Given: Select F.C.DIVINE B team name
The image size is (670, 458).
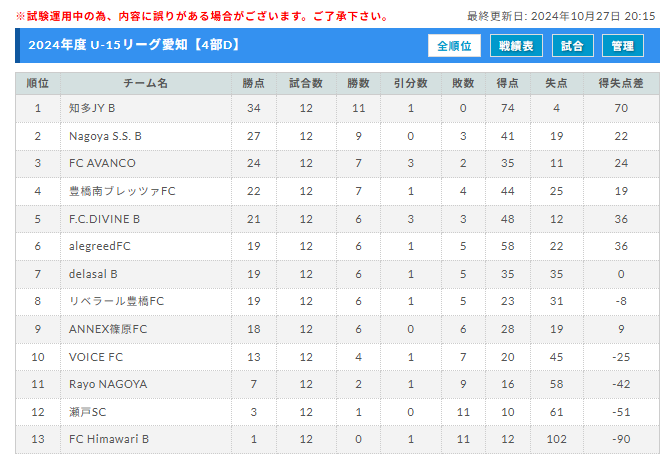Looking at the screenshot, I should pos(104,219).
